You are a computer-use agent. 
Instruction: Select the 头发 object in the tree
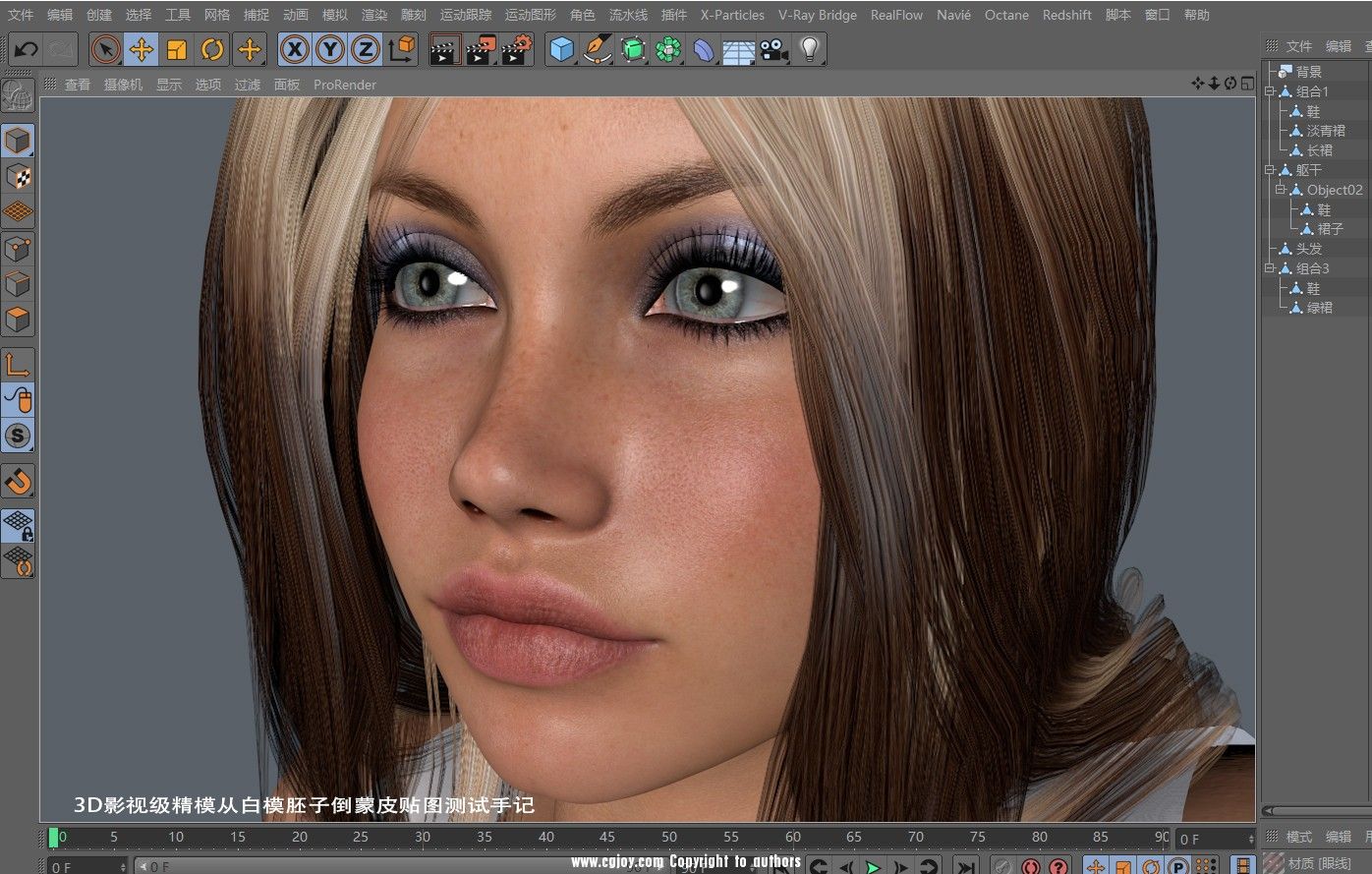click(1308, 249)
